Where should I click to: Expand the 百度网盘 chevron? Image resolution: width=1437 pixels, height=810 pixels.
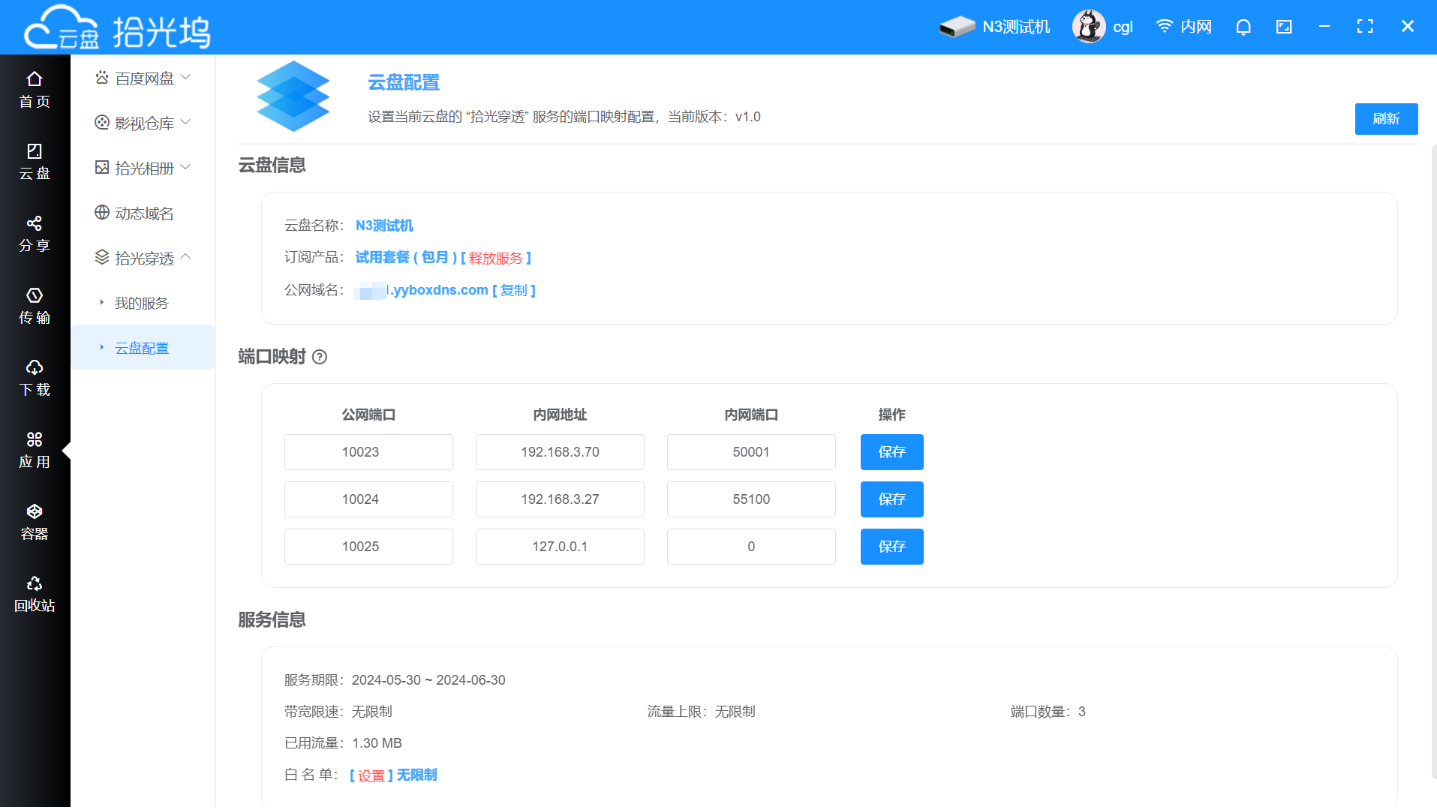coord(185,77)
